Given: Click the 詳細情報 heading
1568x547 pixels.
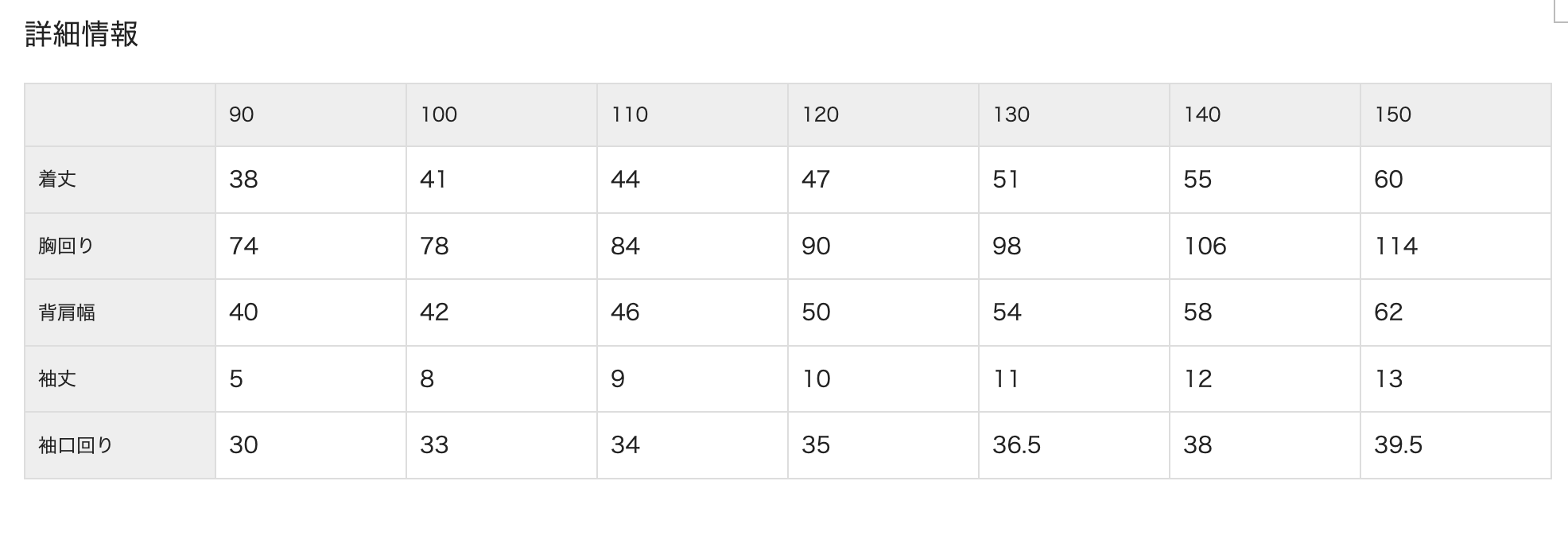Looking at the screenshot, I should [82, 34].
